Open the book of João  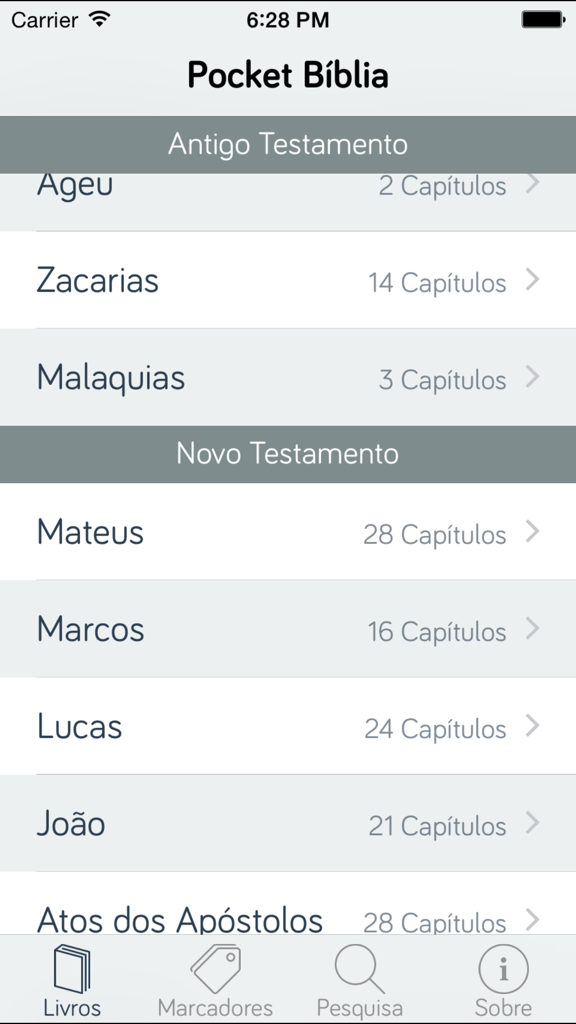coord(288,823)
